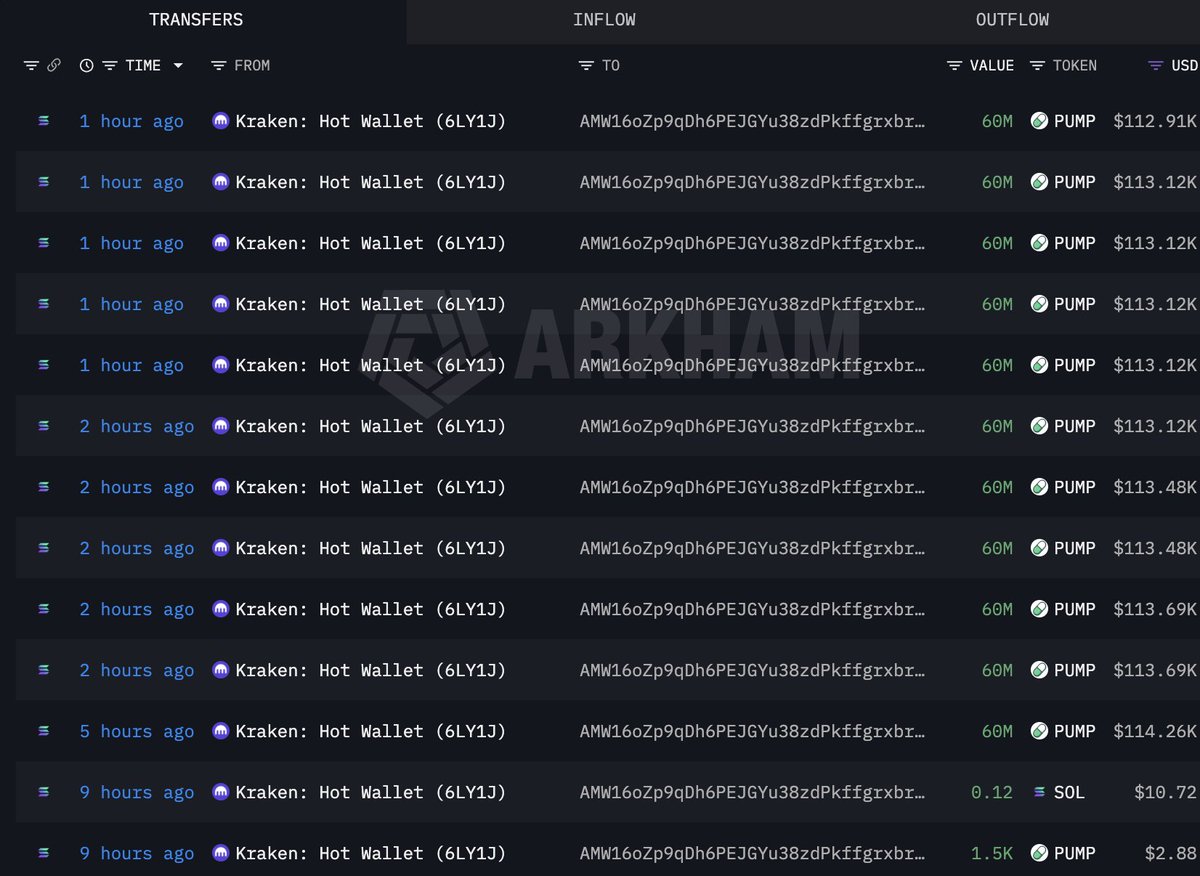Click the VALUE column header label
This screenshot has height=876, width=1200.
992,65
